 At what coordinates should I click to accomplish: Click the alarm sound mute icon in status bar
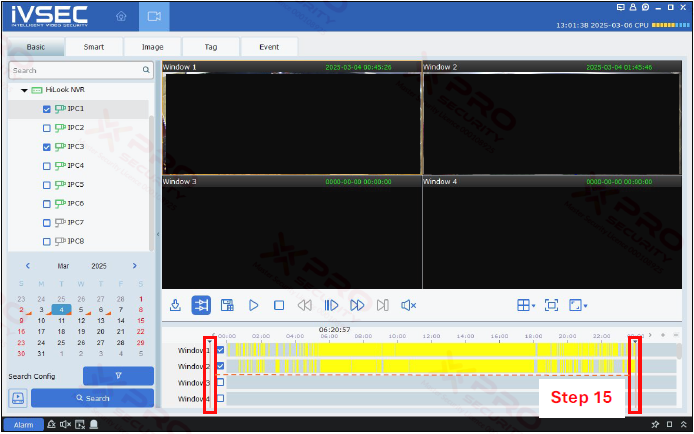pos(66,424)
